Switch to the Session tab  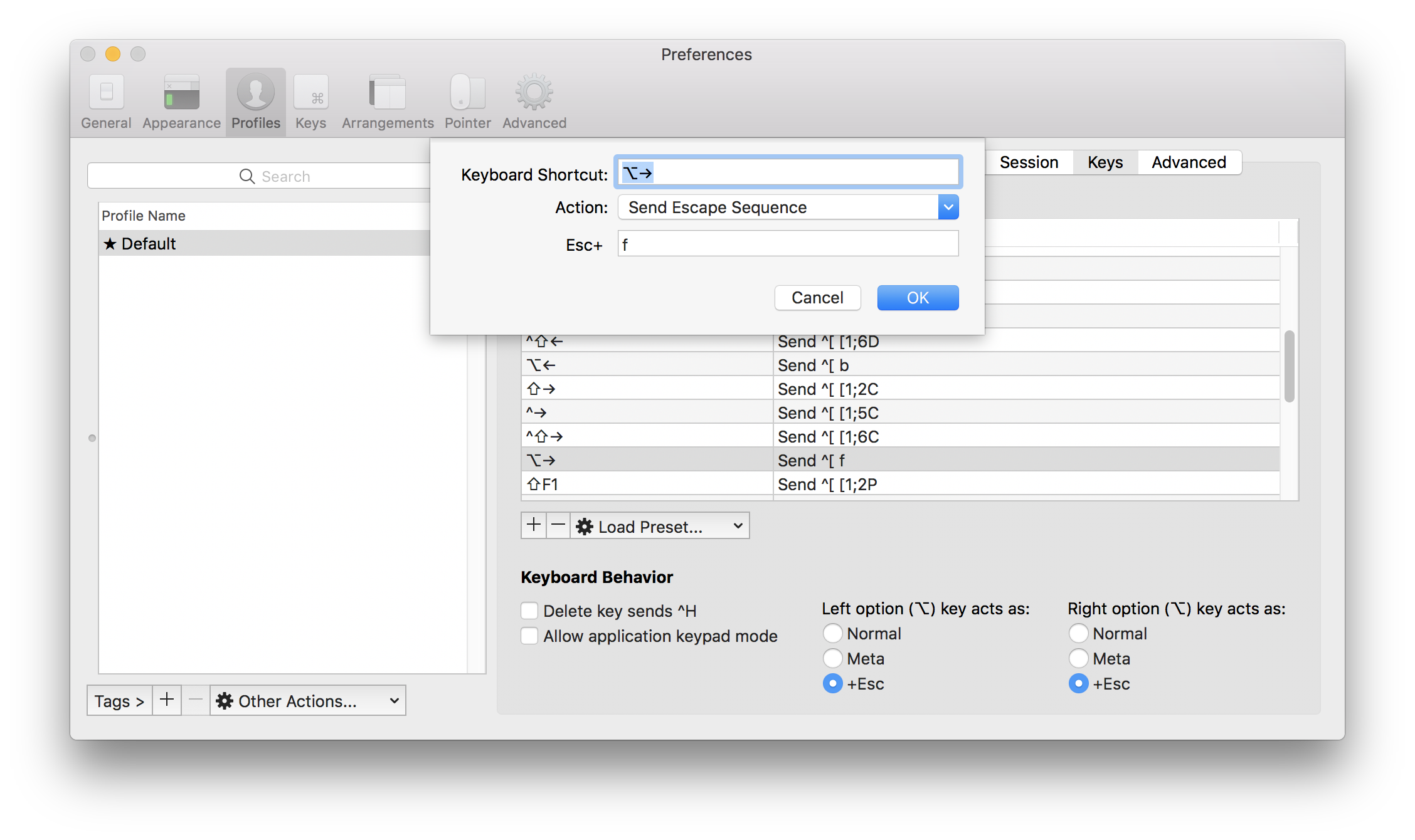click(x=1030, y=162)
